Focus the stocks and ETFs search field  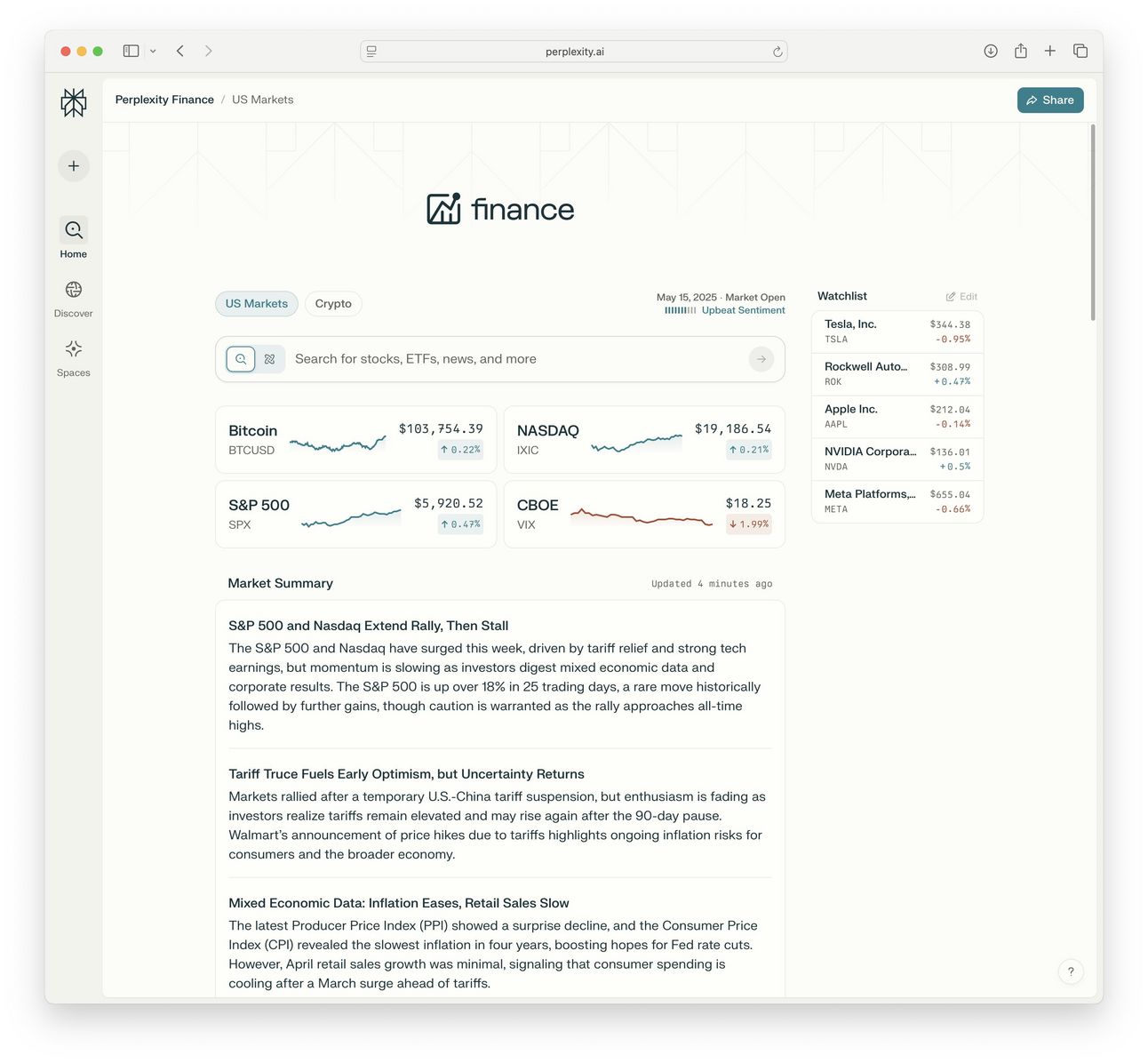[518, 359]
